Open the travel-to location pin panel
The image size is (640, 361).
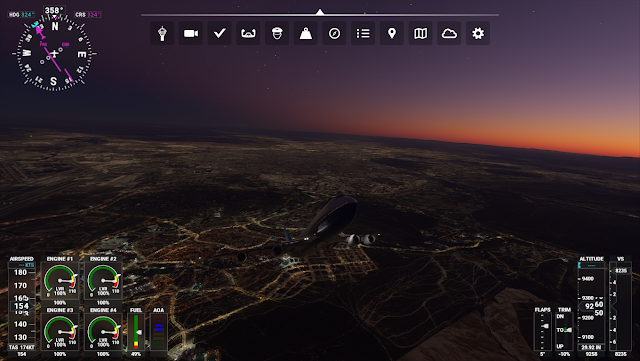[392, 33]
